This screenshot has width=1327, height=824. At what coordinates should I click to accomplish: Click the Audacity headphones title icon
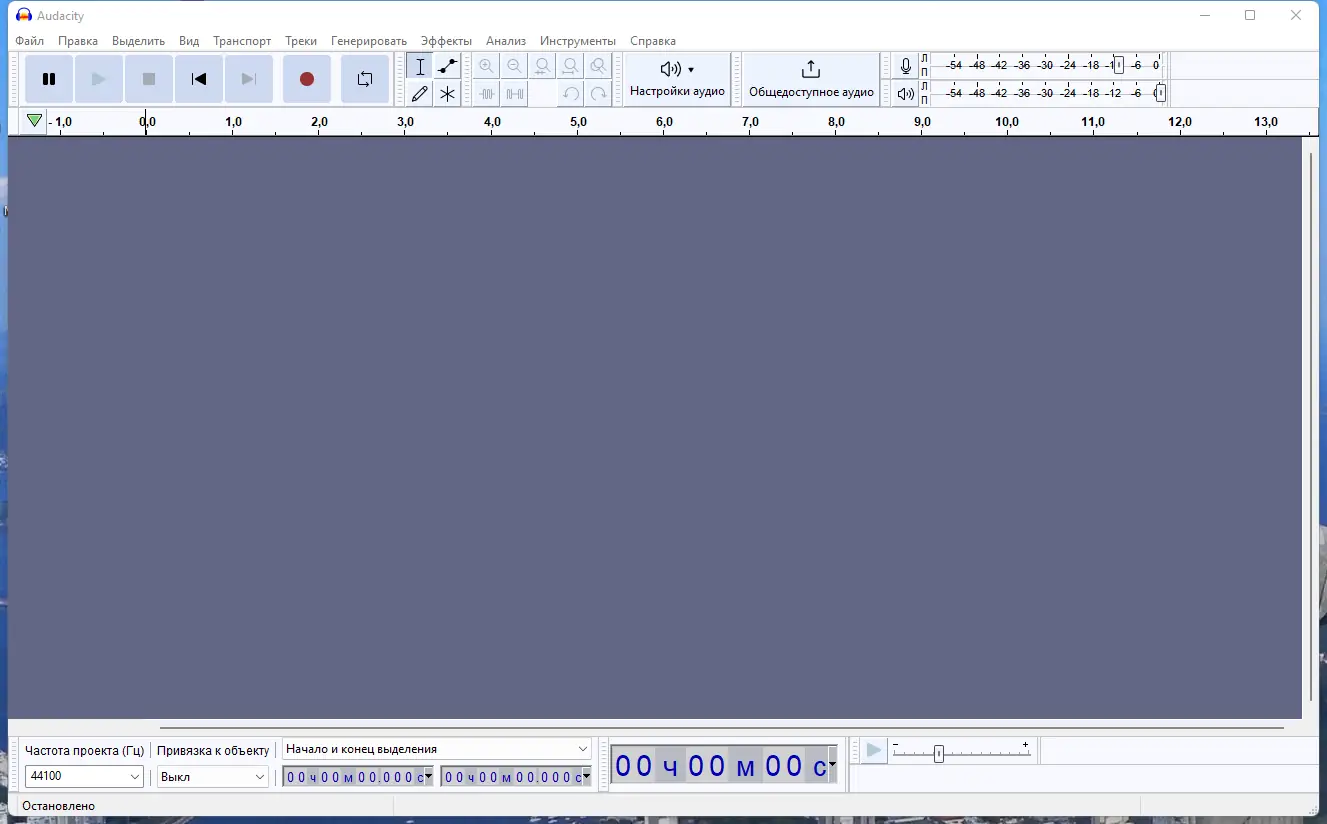click(24, 15)
